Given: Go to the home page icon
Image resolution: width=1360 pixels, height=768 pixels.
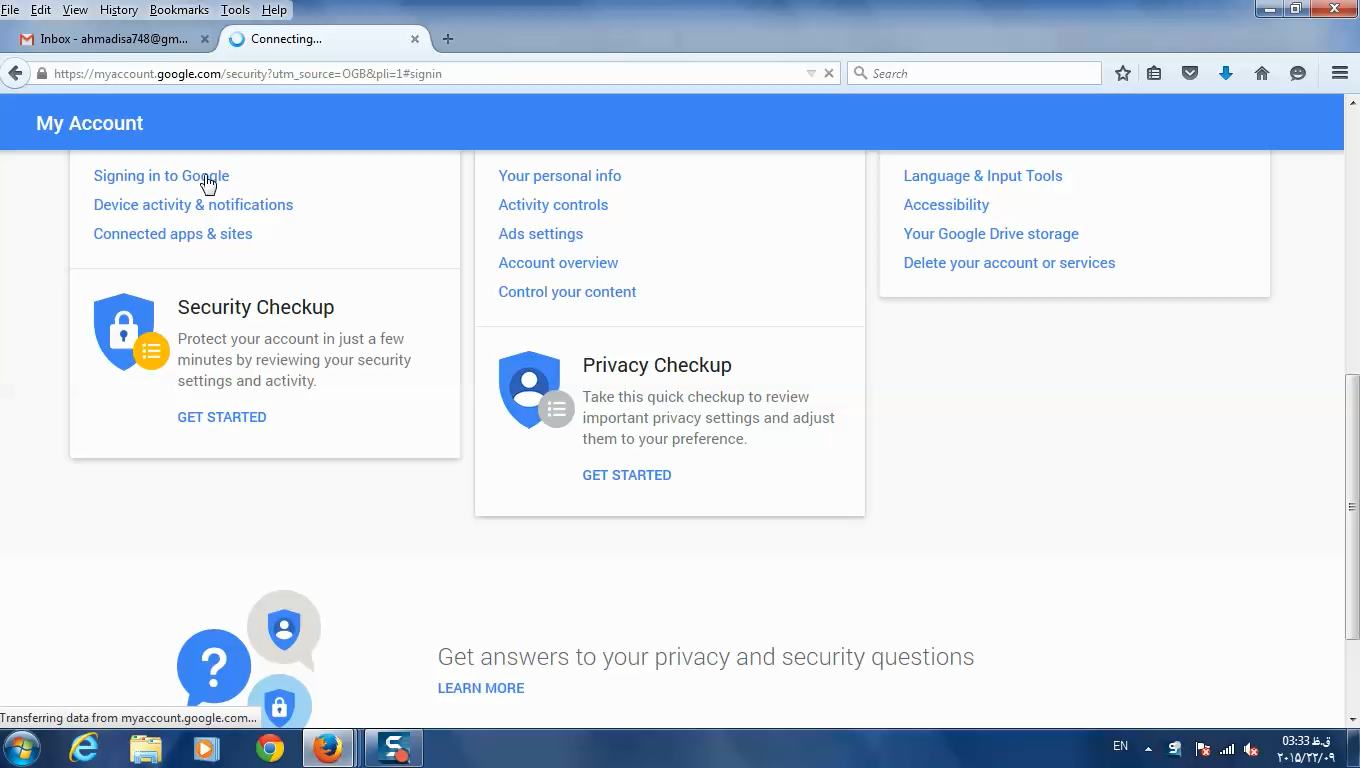Looking at the screenshot, I should click(1262, 73).
